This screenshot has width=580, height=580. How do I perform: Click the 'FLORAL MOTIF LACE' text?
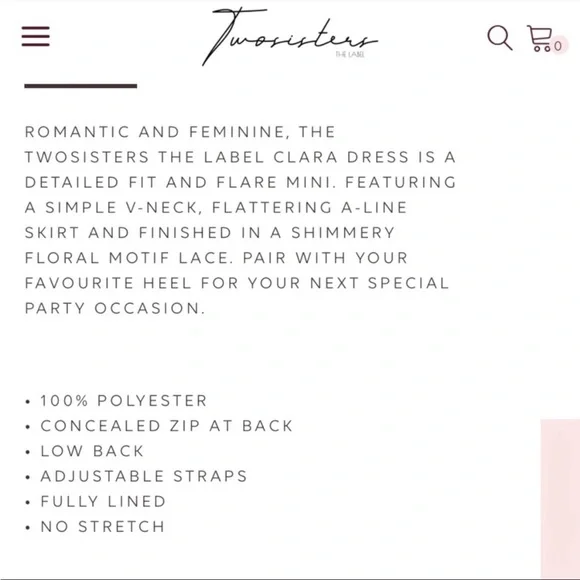127,258
